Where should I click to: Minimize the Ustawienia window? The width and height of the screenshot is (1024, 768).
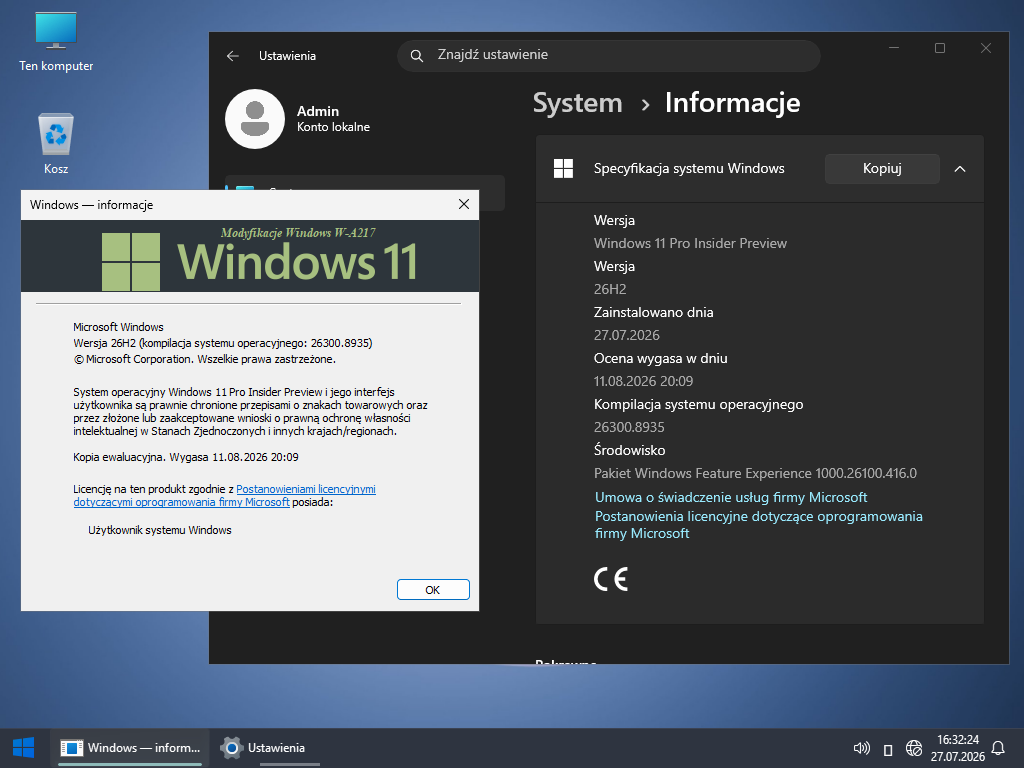894,48
